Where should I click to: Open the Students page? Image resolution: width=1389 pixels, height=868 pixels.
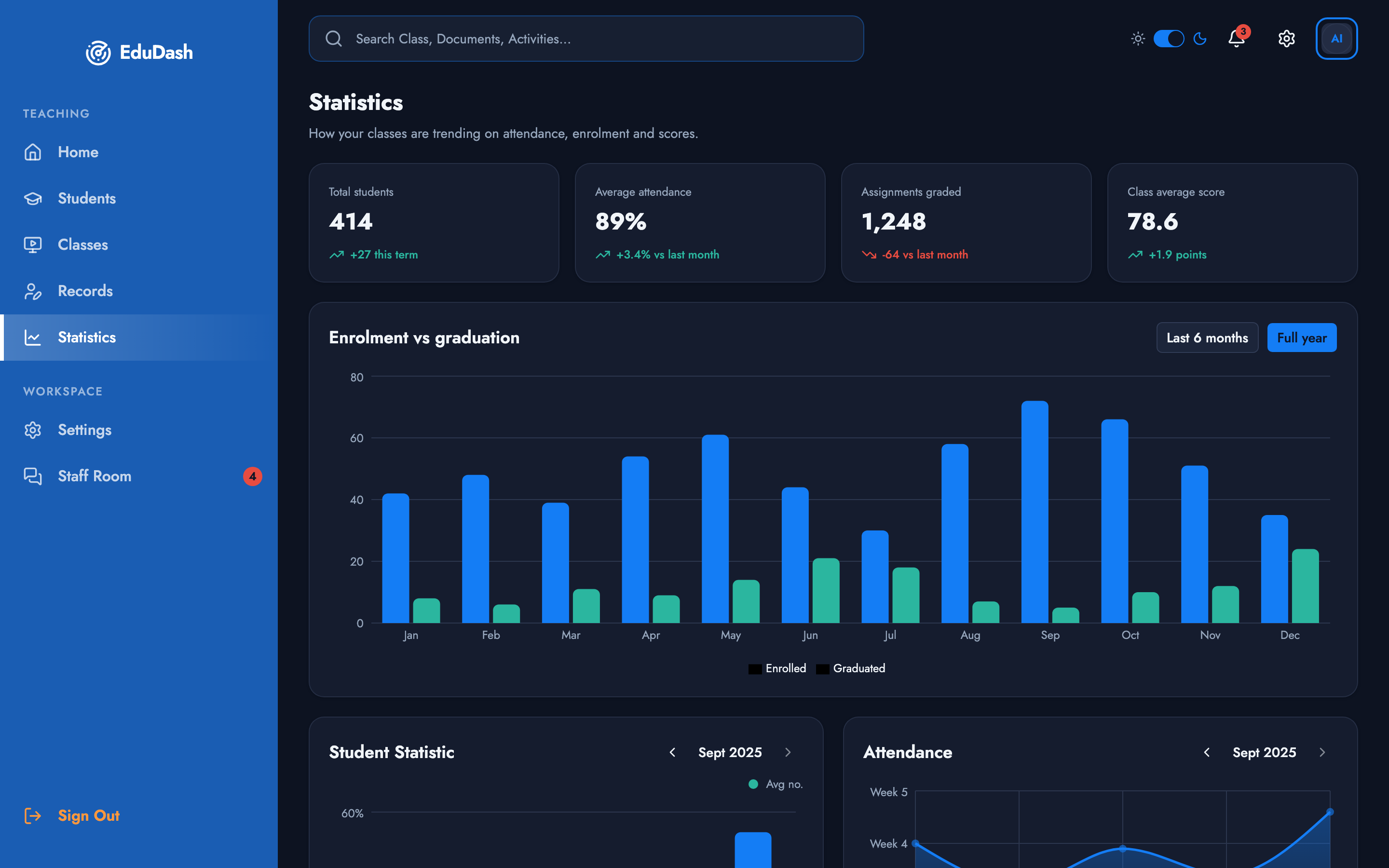coord(139,199)
